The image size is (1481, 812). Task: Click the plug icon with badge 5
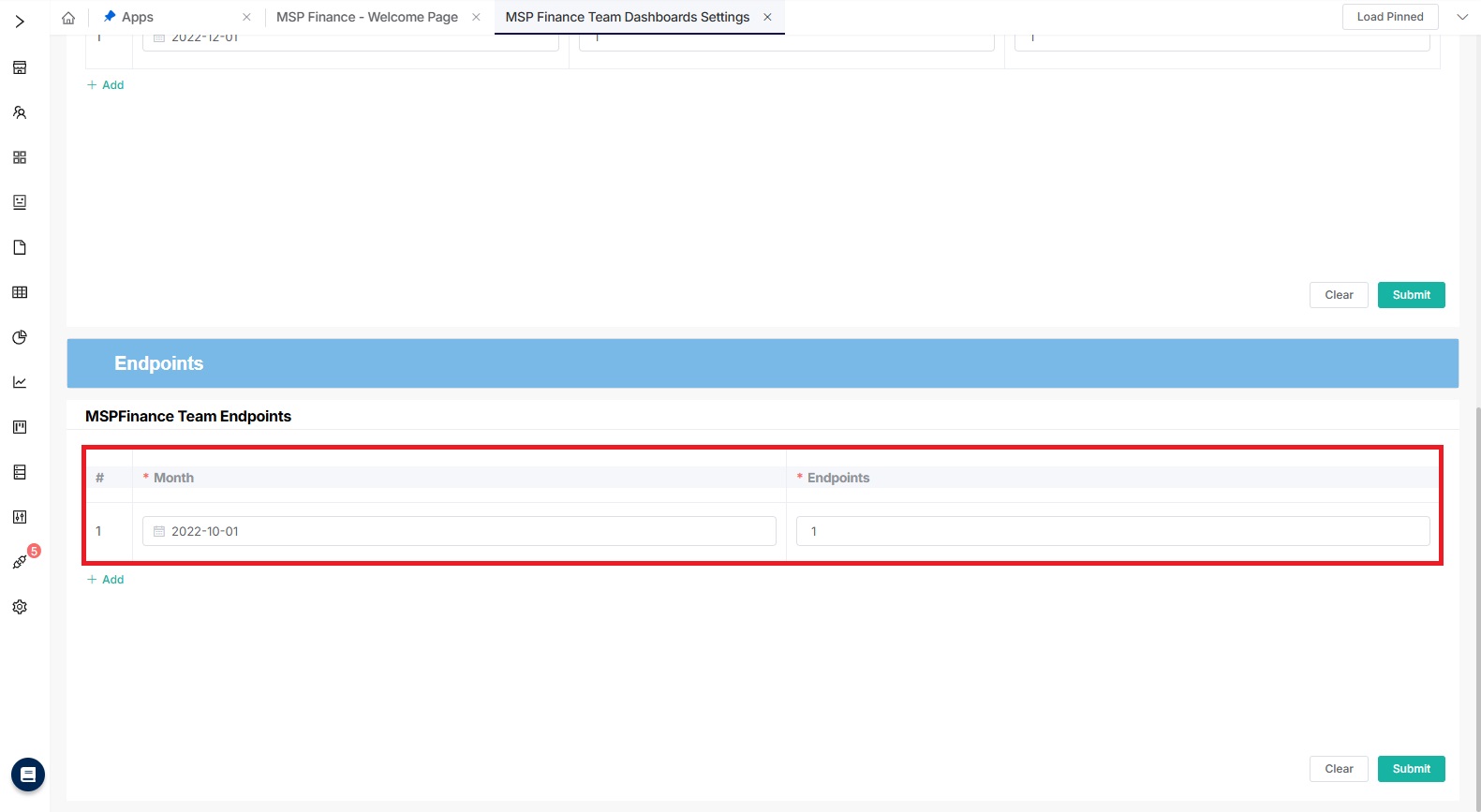click(x=20, y=562)
